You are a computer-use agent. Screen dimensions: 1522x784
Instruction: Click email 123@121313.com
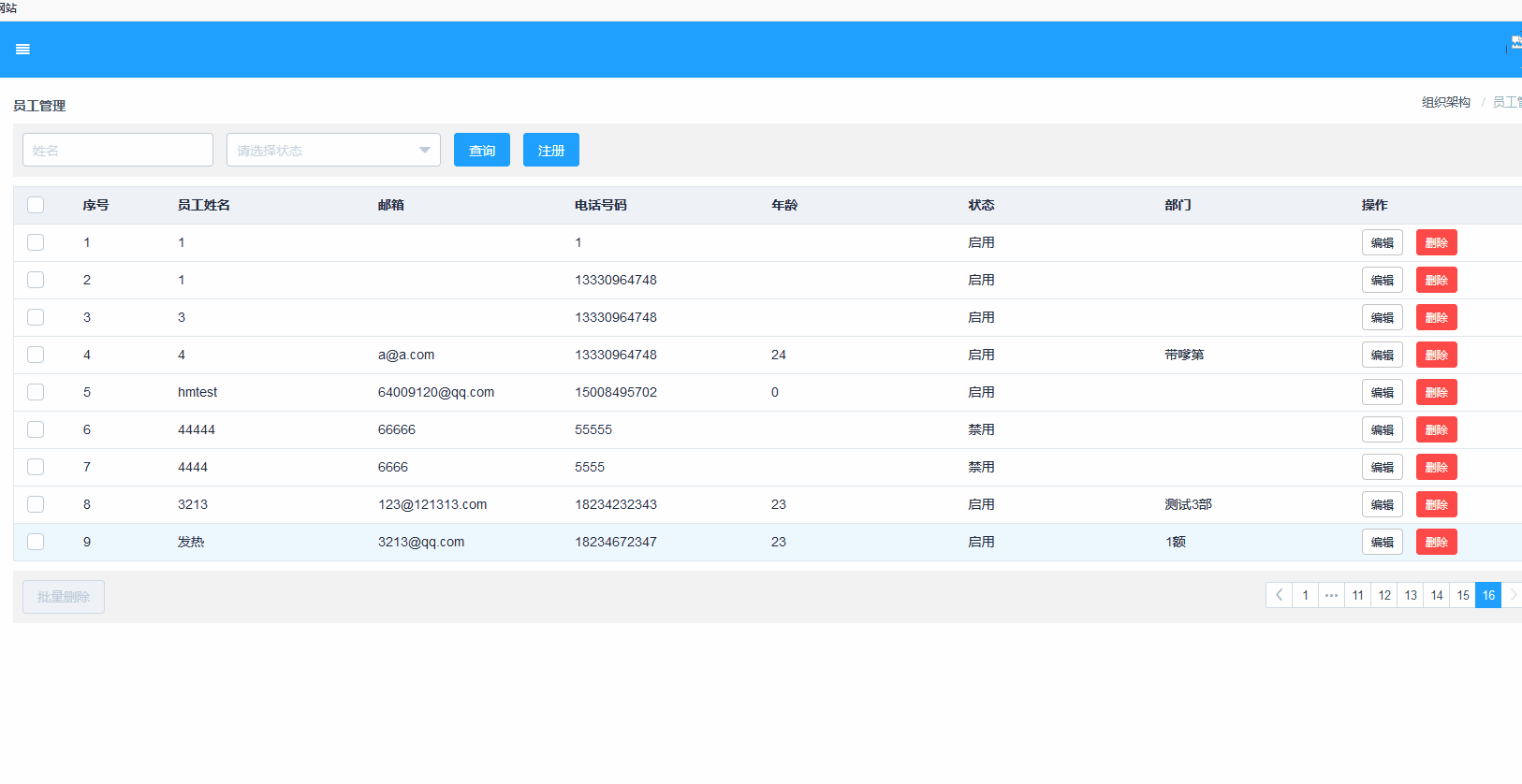tap(432, 504)
